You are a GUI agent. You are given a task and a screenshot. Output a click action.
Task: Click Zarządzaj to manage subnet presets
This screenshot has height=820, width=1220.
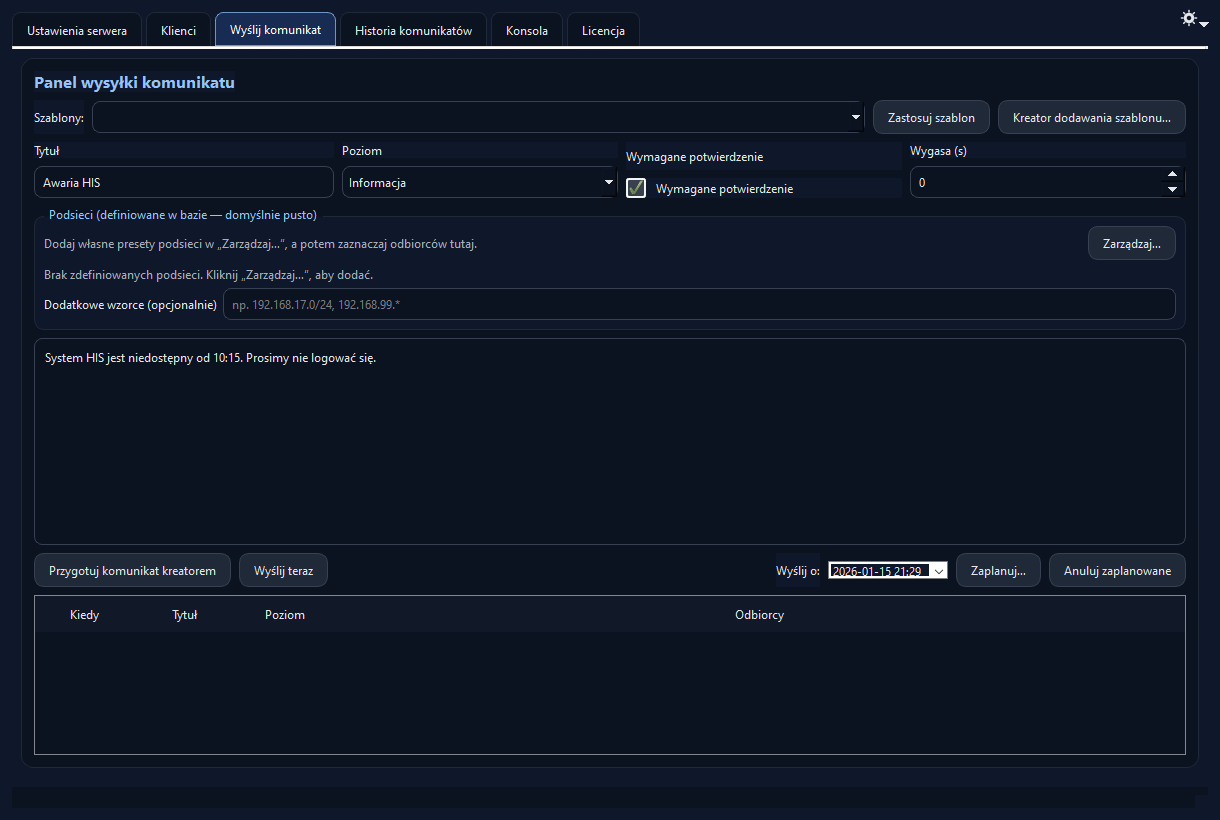tap(1131, 243)
